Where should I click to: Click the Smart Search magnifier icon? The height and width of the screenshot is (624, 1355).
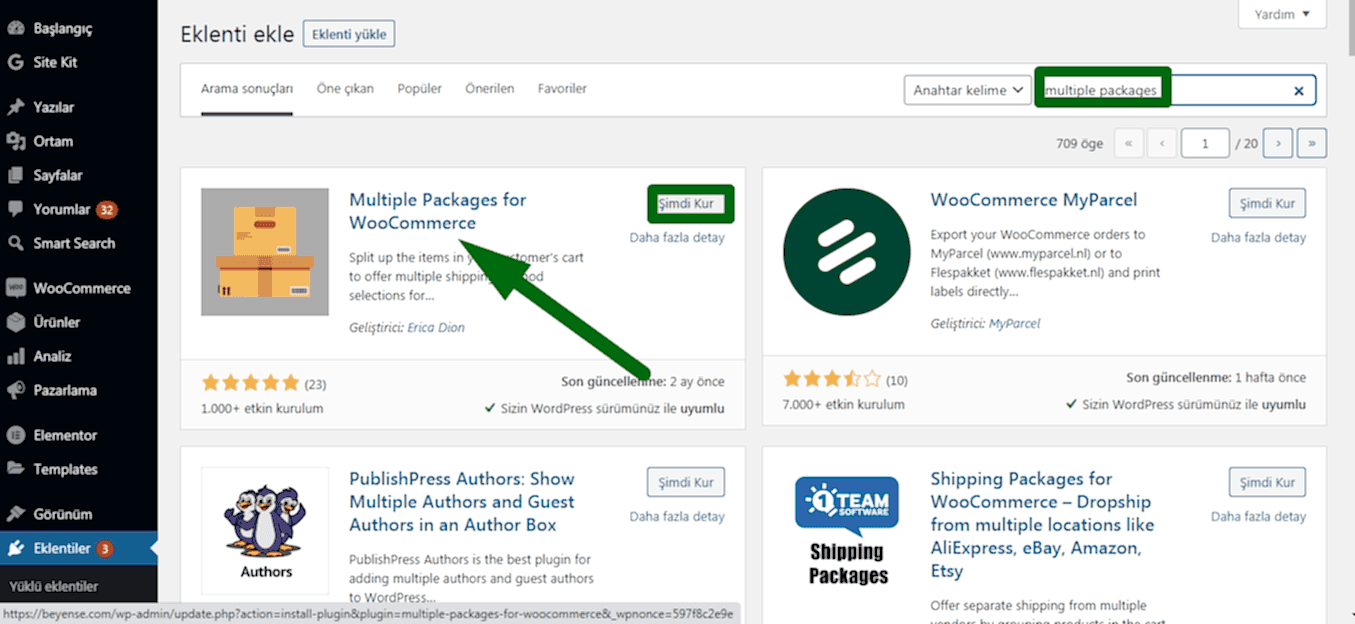[x=16, y=243]
